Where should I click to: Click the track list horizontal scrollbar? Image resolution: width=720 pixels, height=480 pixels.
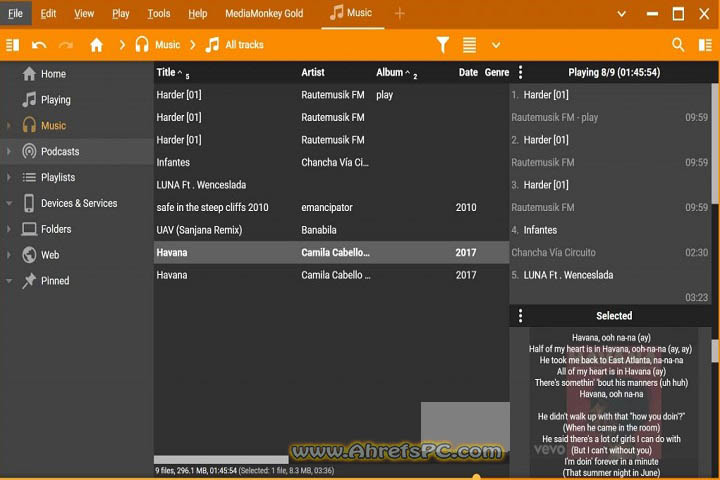pyautogui.click(x=221, y=459)
